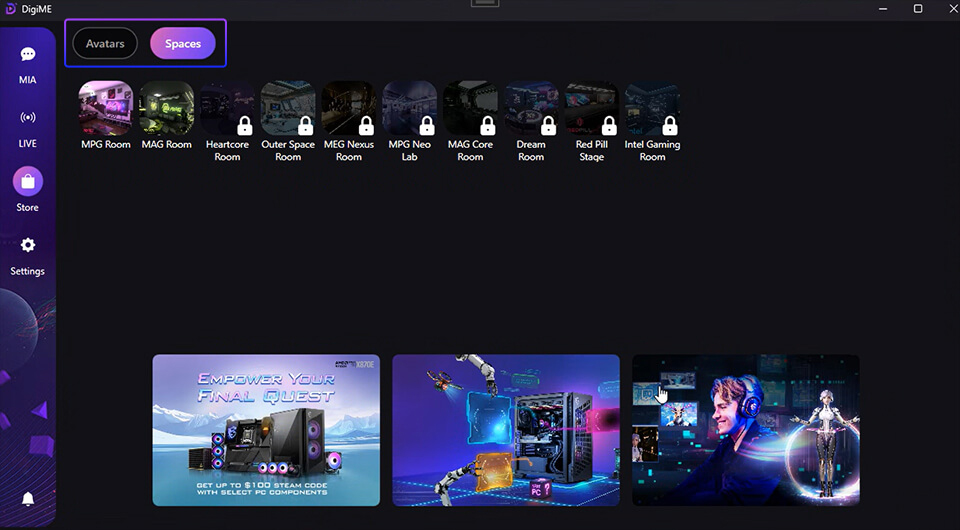960x530 pixels.
Task: Click the Store shopping bag icon
Action: pyautogui.click(x=28, y=182)
